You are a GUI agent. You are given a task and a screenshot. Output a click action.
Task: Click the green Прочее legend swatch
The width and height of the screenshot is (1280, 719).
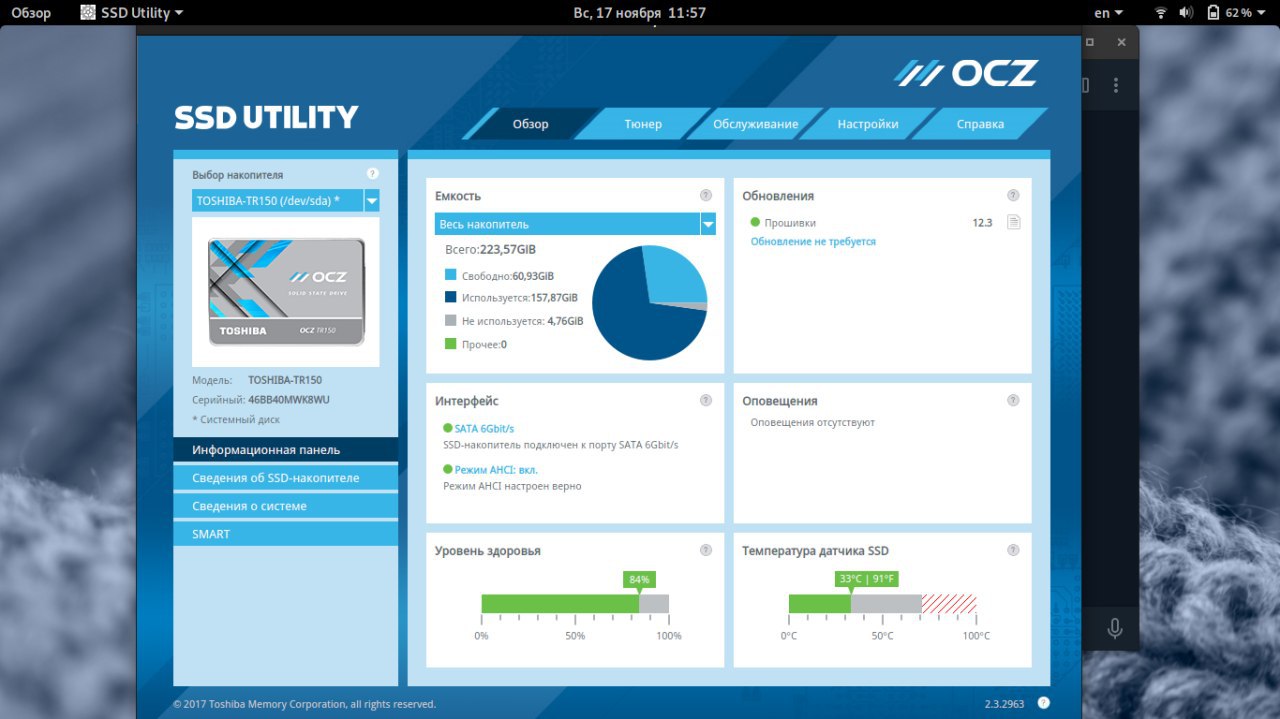point(451,344)
